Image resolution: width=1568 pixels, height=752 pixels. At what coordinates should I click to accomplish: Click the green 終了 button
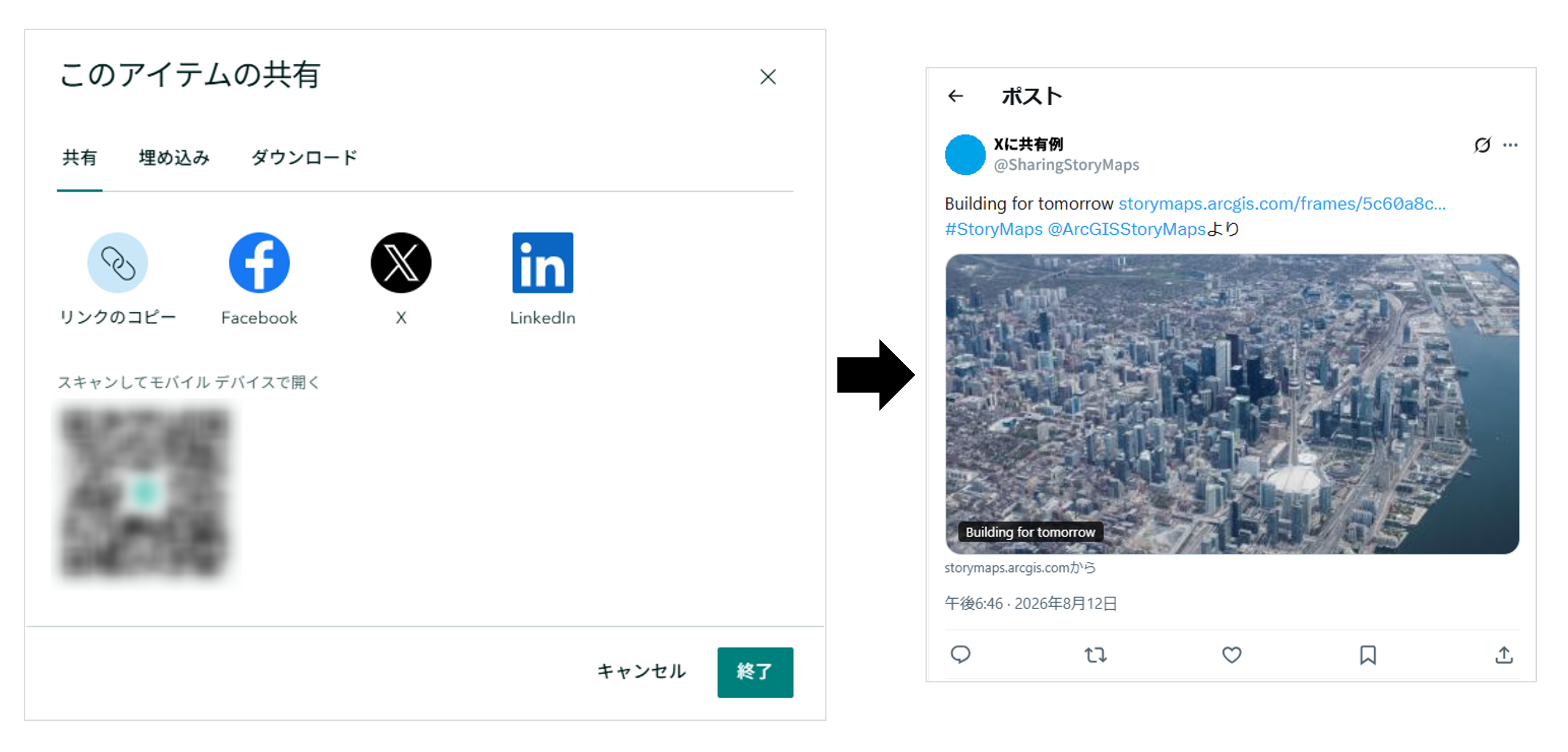(755, 672)
